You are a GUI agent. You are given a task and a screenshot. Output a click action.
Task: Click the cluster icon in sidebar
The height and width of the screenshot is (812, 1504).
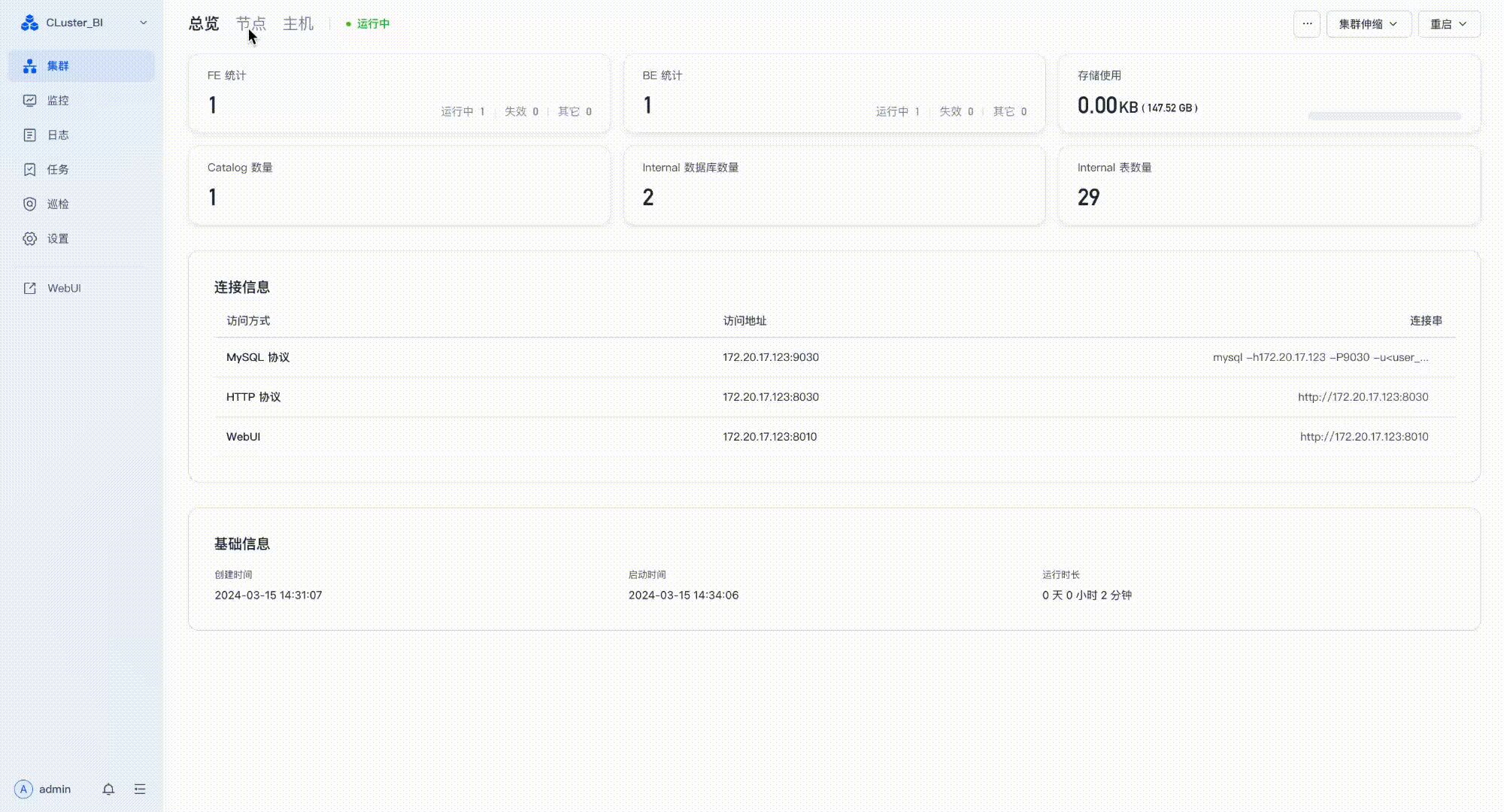(x=30, y=66)
